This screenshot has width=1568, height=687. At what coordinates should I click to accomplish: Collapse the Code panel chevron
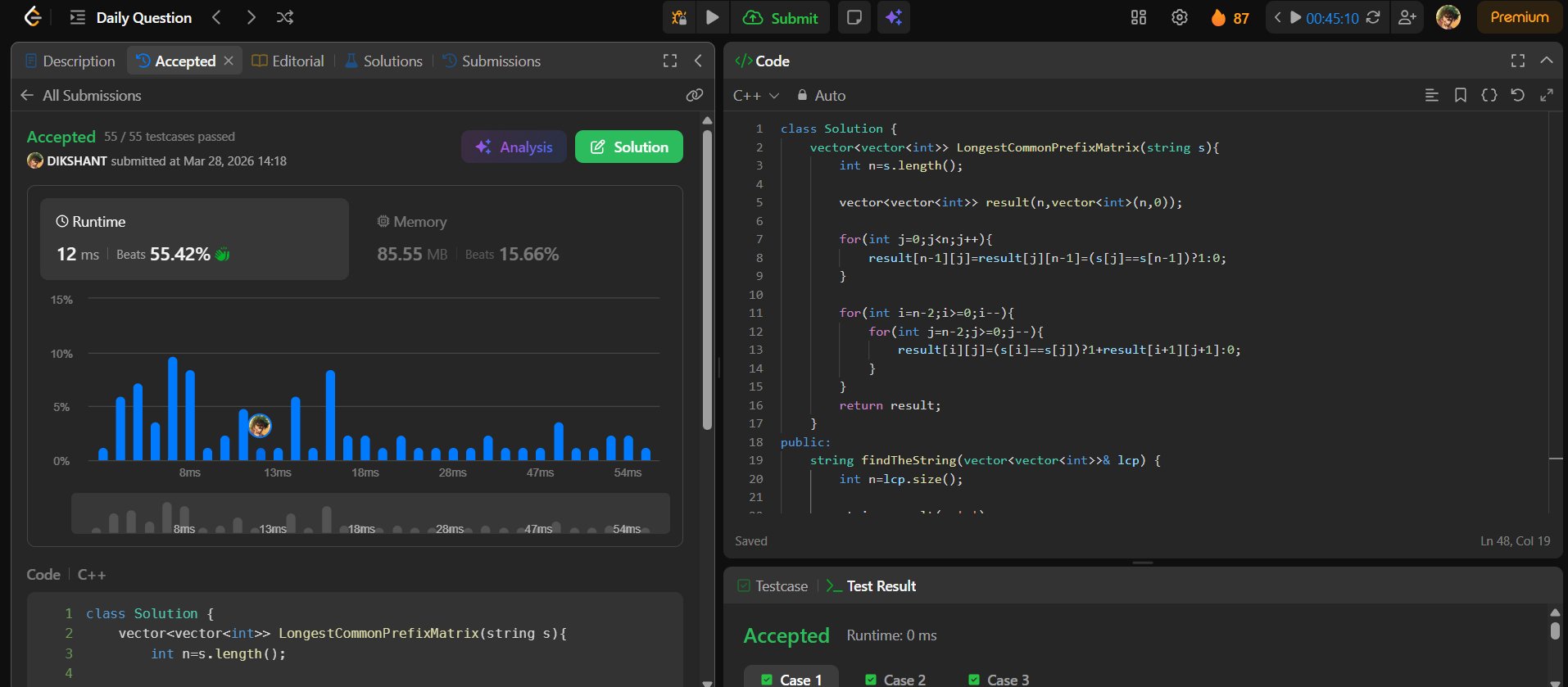pos(1546,61)
